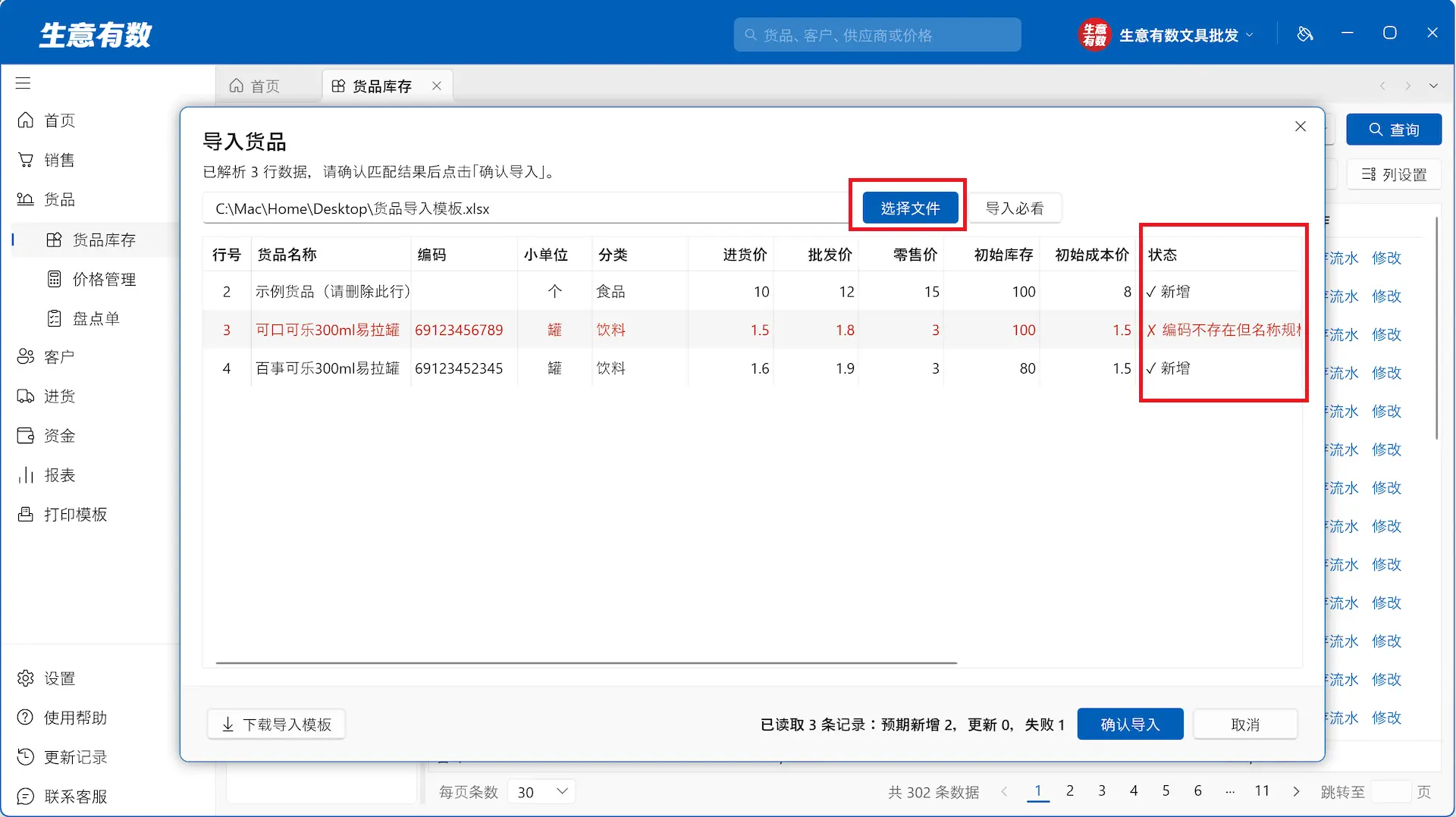
Task: Click the first 修改 link
Action: pos(1386,258)
